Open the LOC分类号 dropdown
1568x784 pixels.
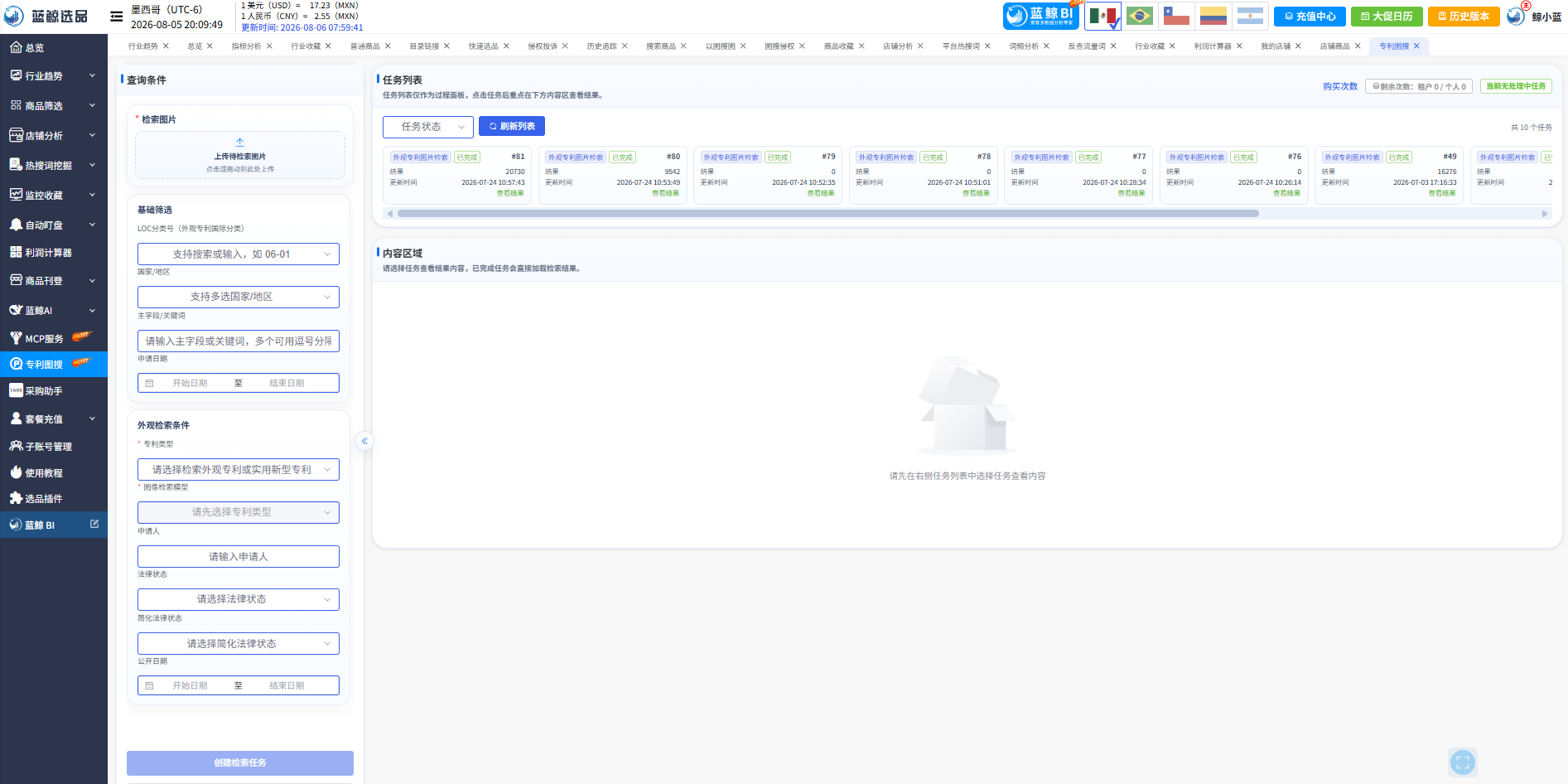pos(239,254)
